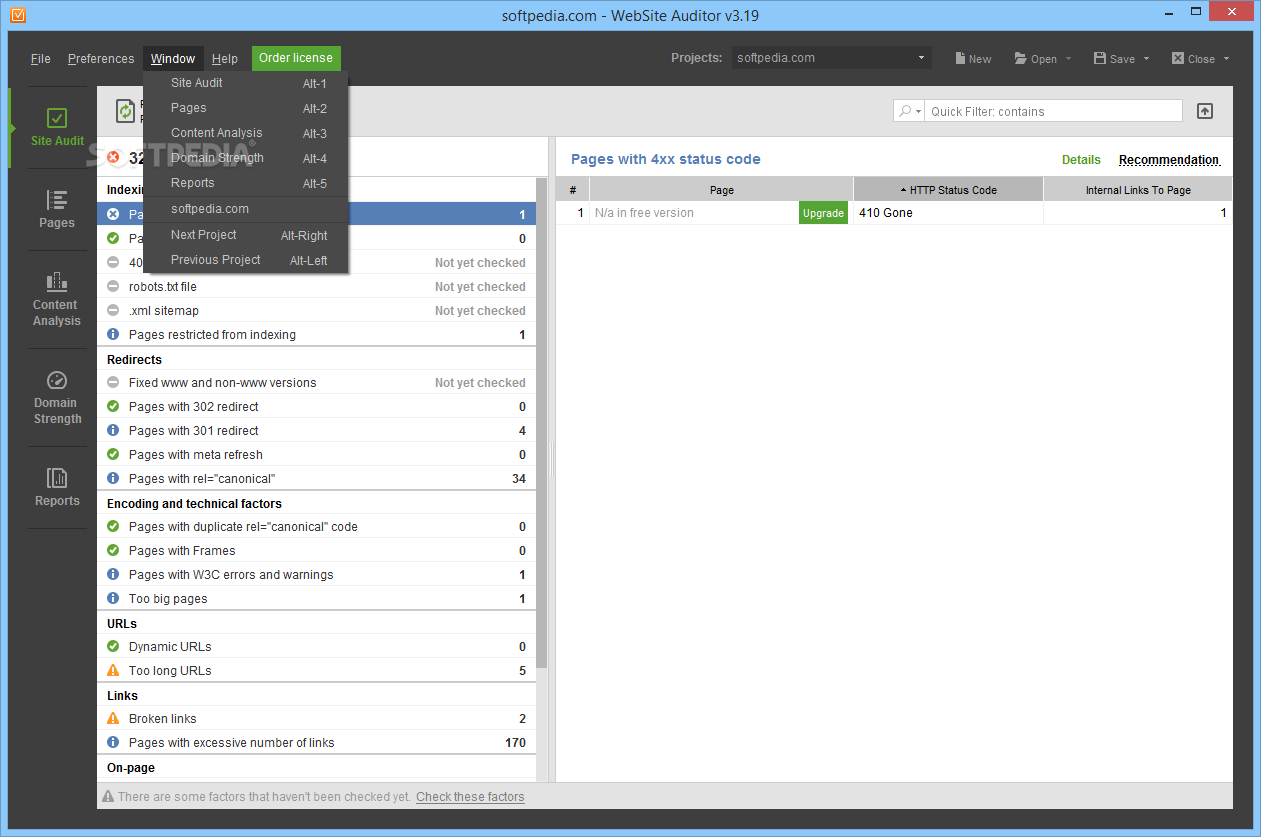
Task: Select Pages with 302 redirect
Action: click(x=317, y=407)
